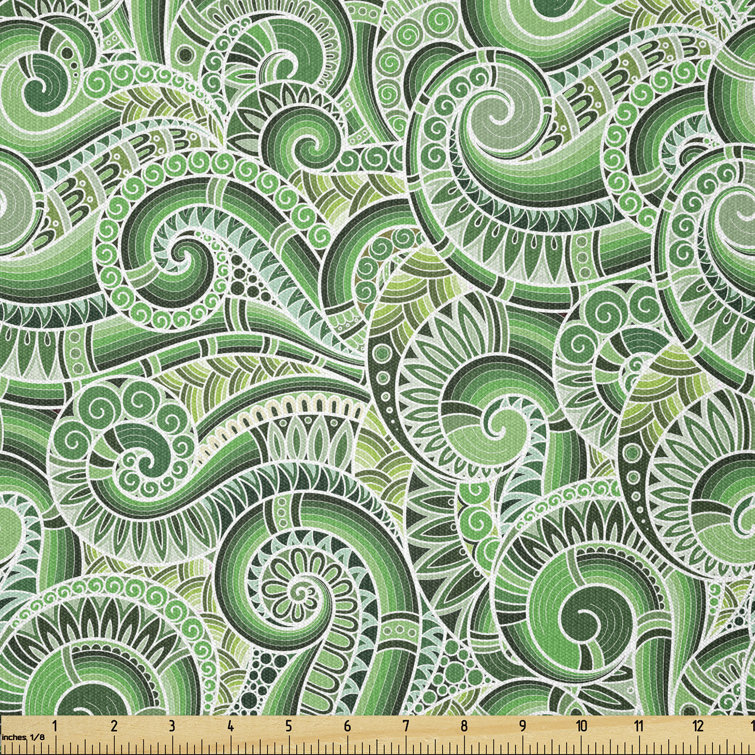The image size is (755, 755).
Task: Select the 6 inch ruler mark
Action: point(347,727)
